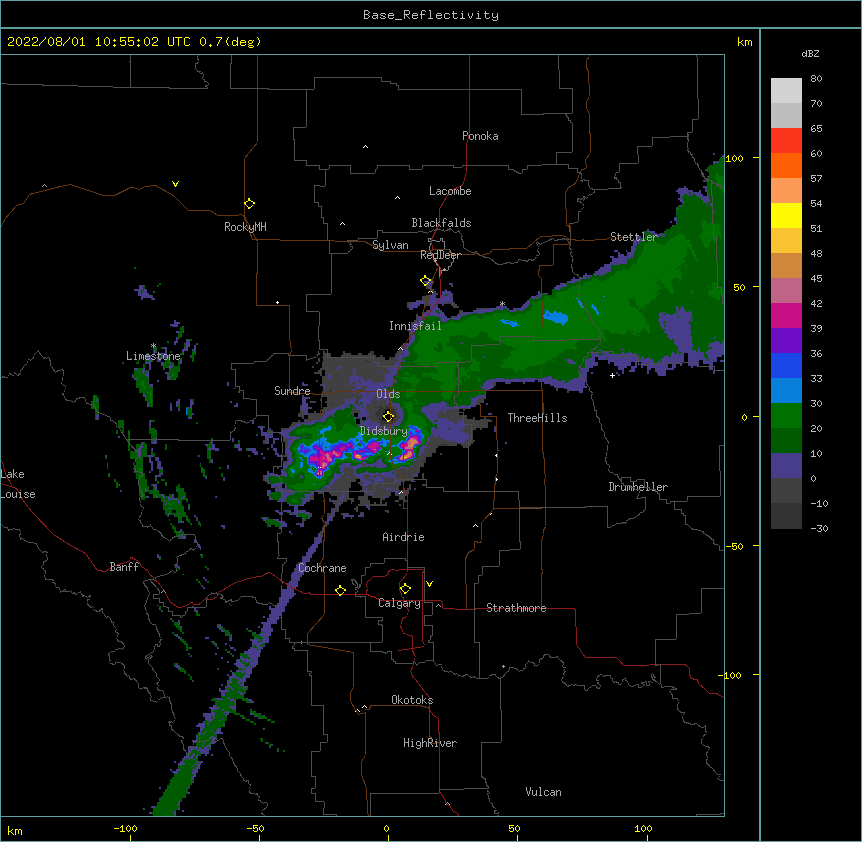
Task: Select the light blue 30–33 dBZ legend band
Action: [x=786, y=391]
